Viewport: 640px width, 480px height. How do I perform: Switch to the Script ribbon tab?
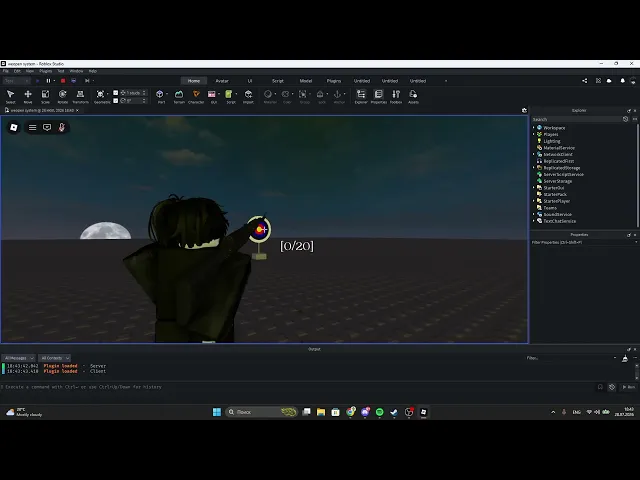coord(278,81)
